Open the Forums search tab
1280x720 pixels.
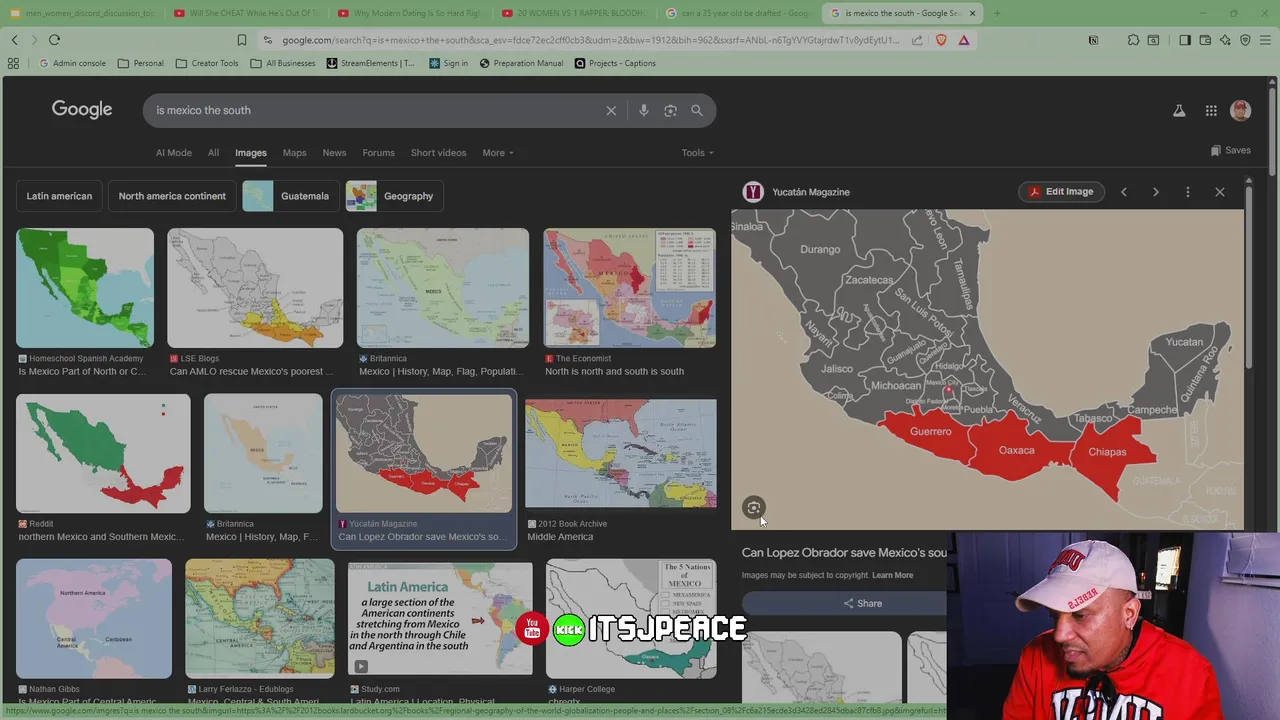coord(378,153)
